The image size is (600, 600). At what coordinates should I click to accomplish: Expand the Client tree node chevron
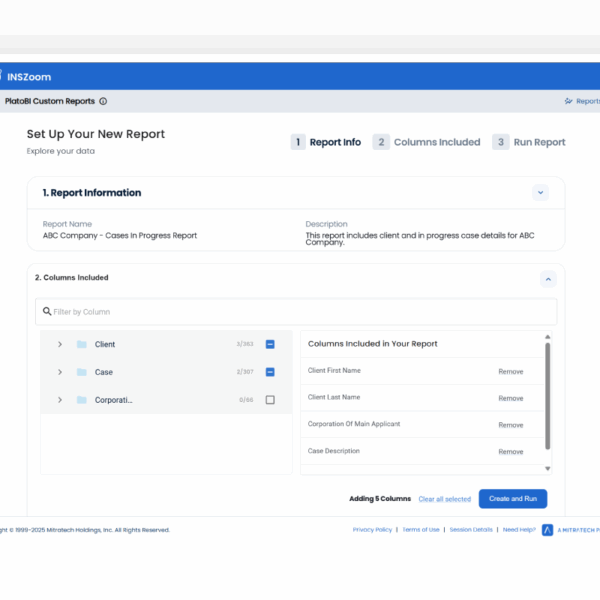coord(60,344)
